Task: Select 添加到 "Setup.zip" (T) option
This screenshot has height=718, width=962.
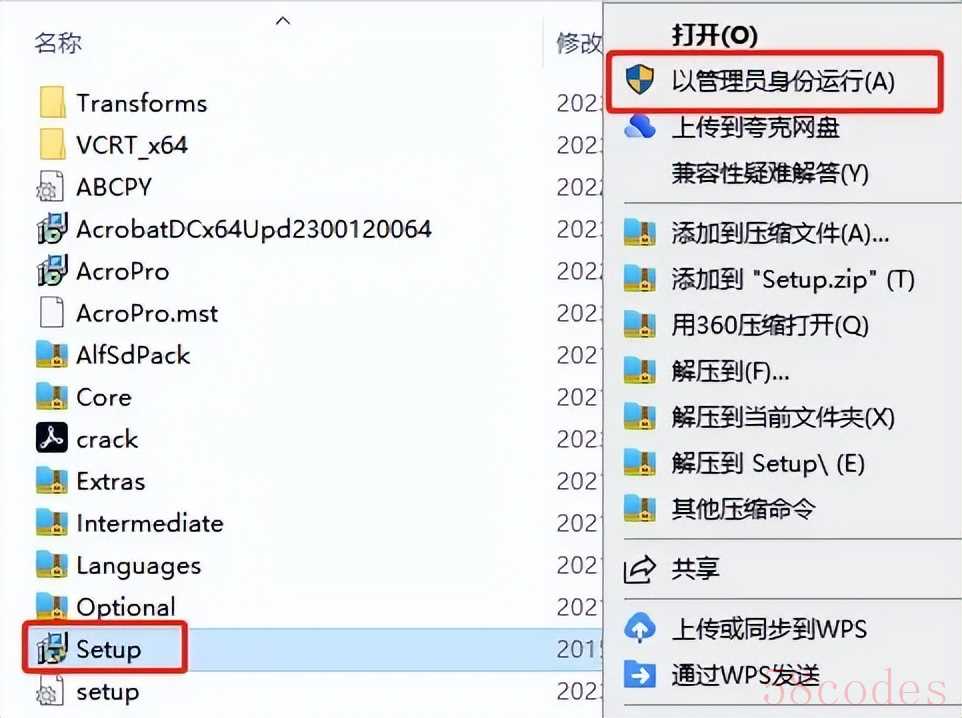Action: (793, 279)
